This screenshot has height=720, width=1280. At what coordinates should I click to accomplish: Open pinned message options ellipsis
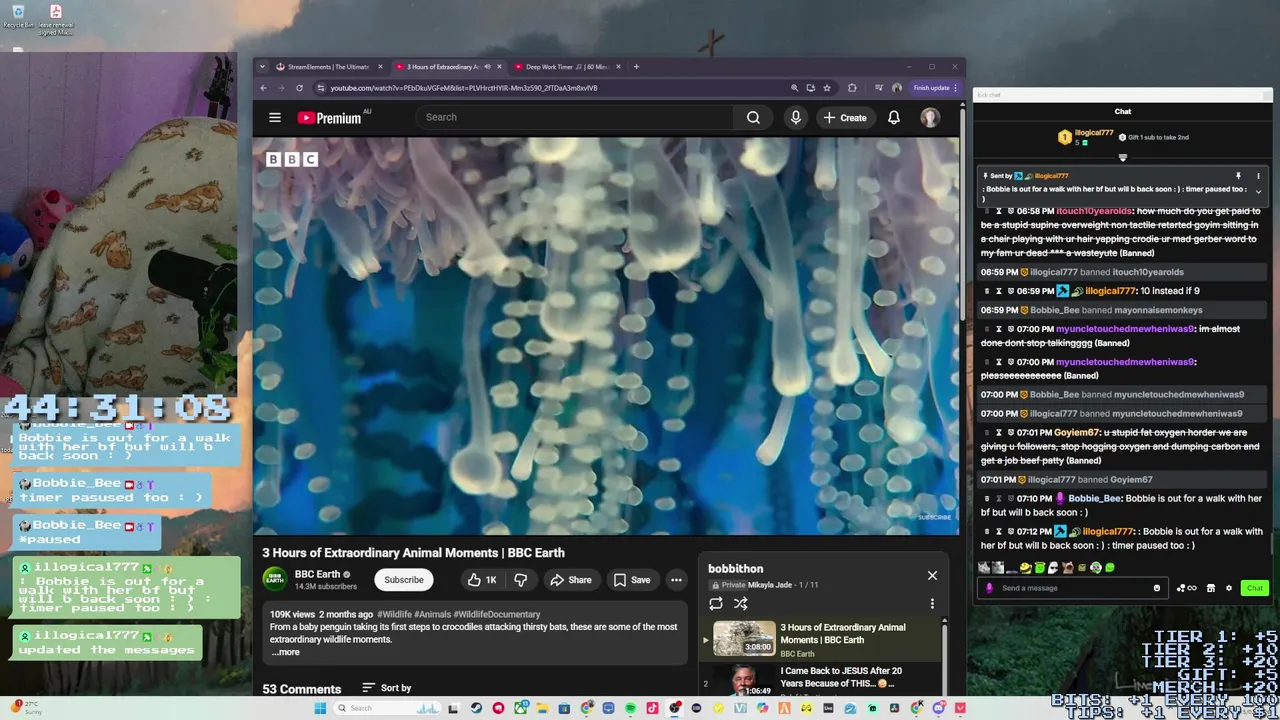tap(1258, 176)
